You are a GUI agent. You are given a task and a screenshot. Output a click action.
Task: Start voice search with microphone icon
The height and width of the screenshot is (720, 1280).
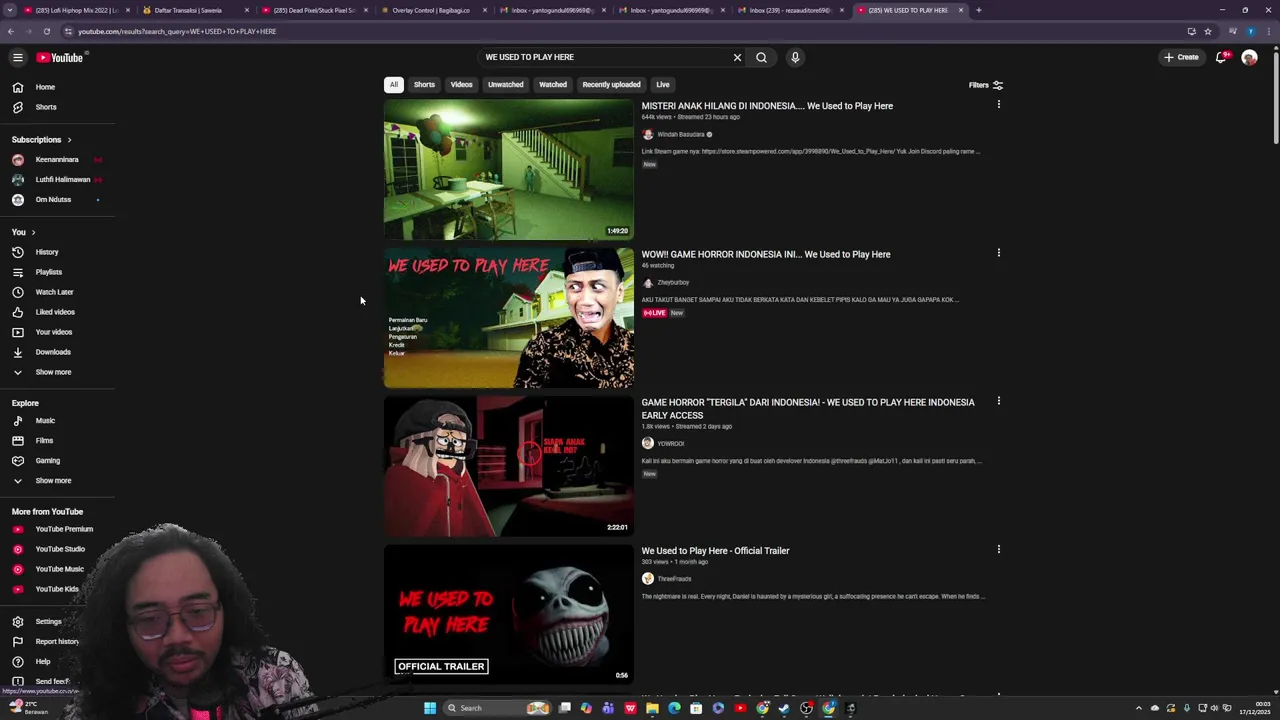pyautogui.click(x=795, y=57)
